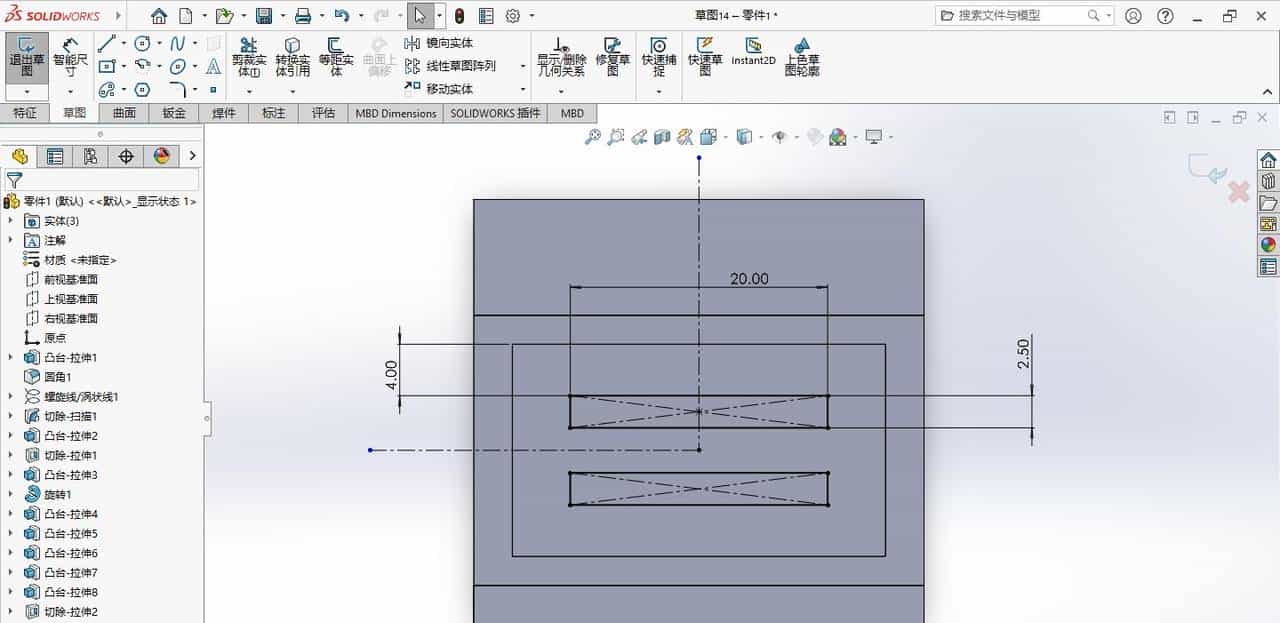Select the 快速草图 Rapid Sketch tool
This screenshot has height=623, width=1280.
(x=705, y=56)
